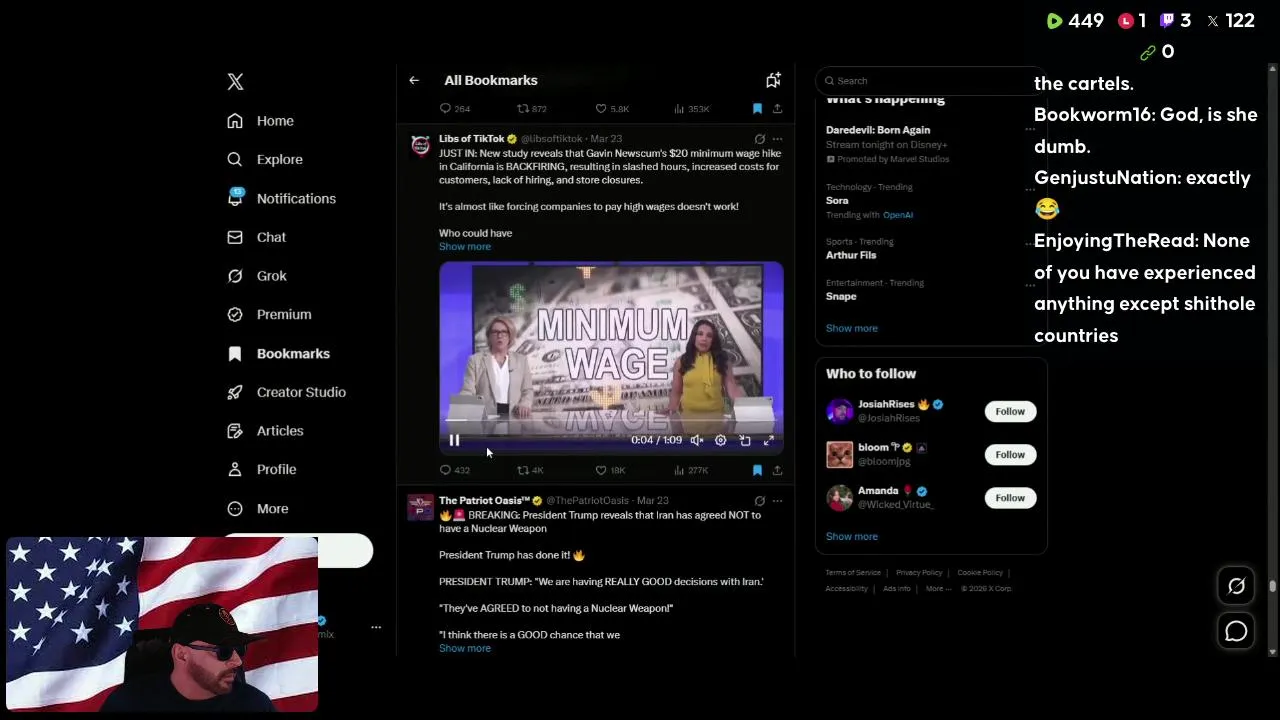Open video settings gear
The image size is (1280, 720).
720,440
